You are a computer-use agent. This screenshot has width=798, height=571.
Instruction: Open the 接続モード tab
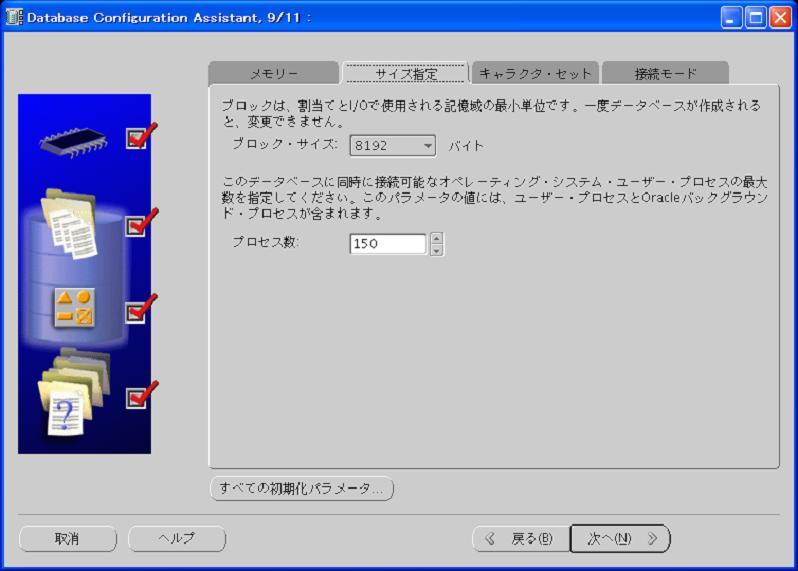point(665,73)
